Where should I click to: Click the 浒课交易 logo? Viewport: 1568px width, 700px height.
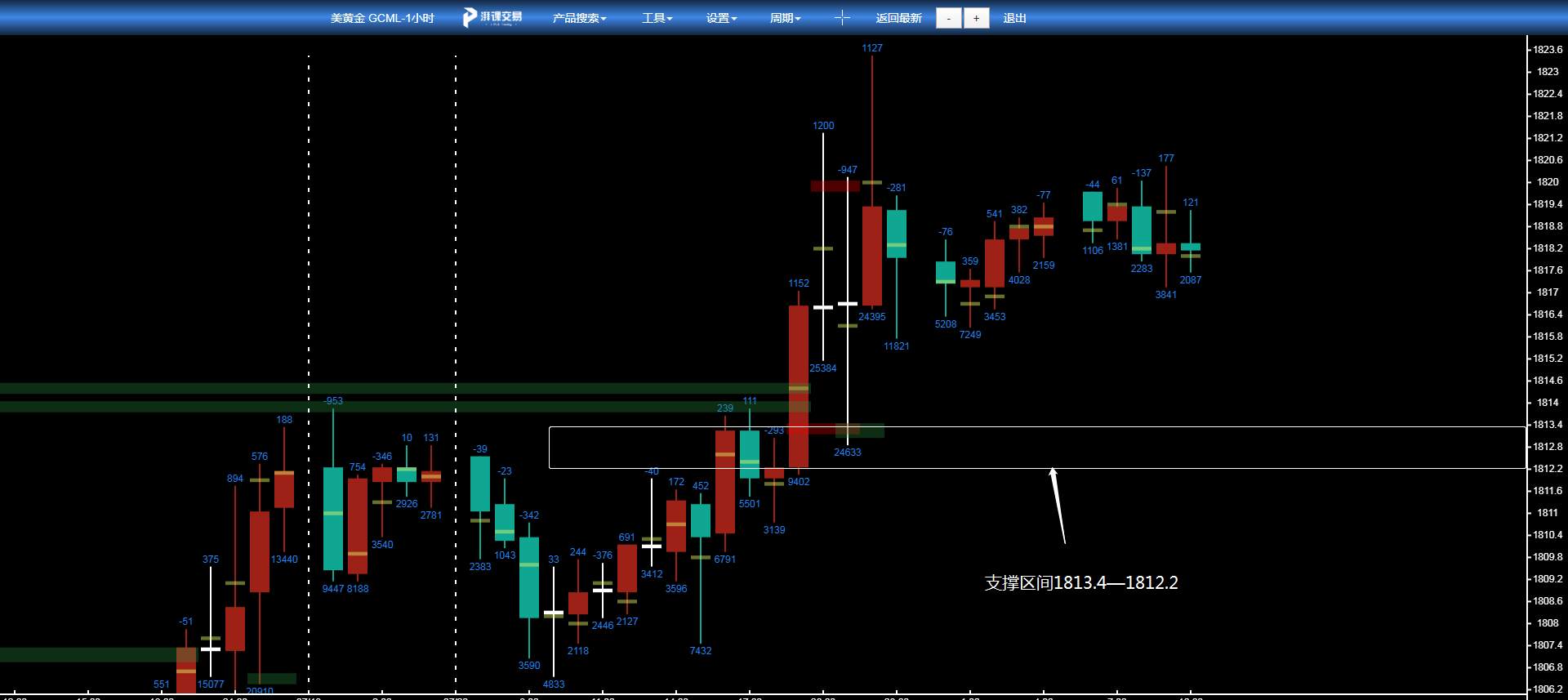click(x=492, y=17)
